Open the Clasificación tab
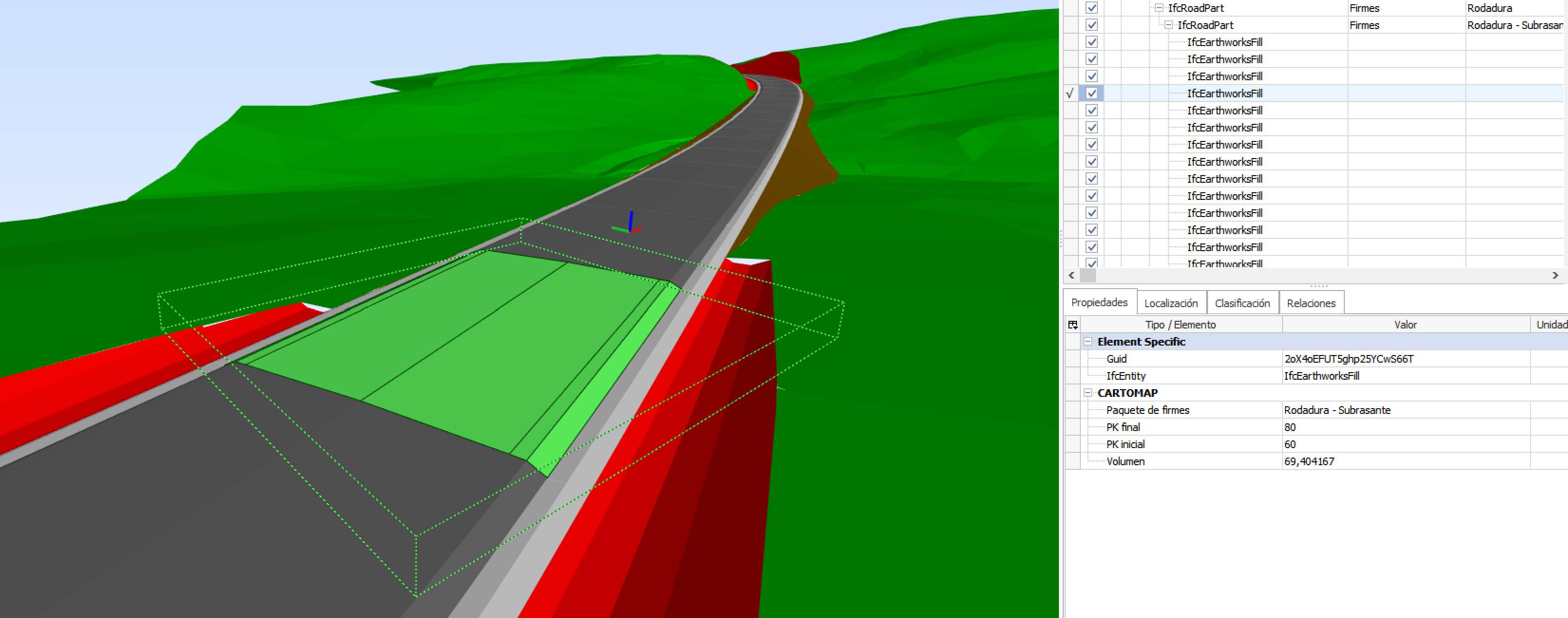Screen dimensions: 1568x618 point(1242,303)
